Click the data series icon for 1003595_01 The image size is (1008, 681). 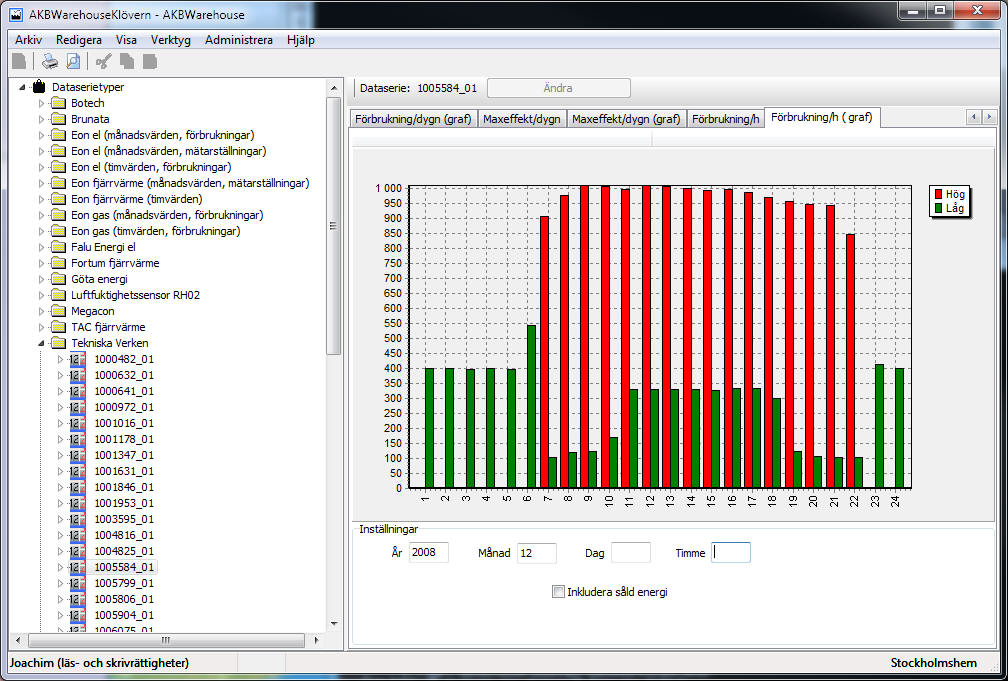pyautogui.click(x=78, y=519)
